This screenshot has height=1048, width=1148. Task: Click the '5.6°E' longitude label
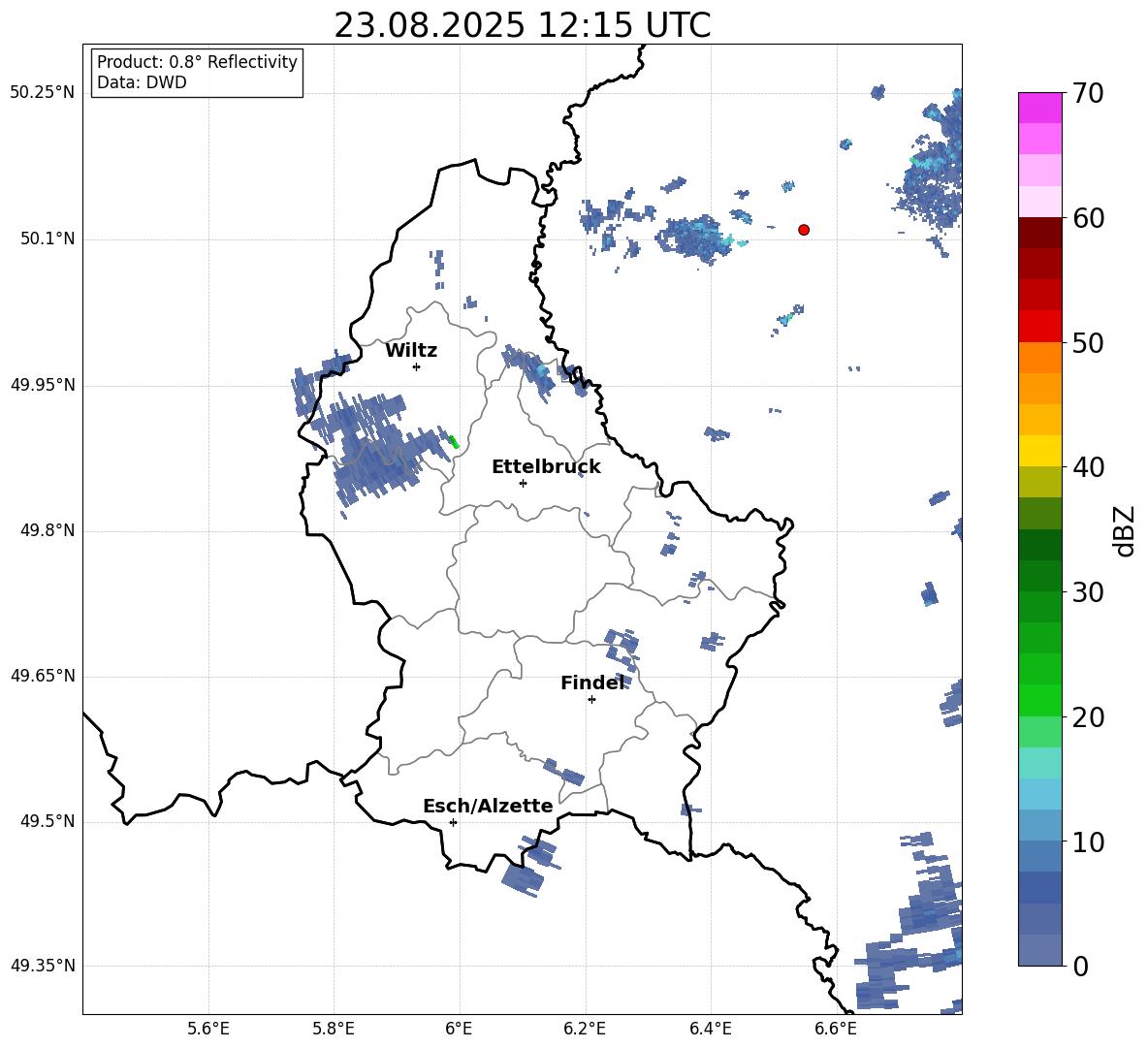(208, 1030)
